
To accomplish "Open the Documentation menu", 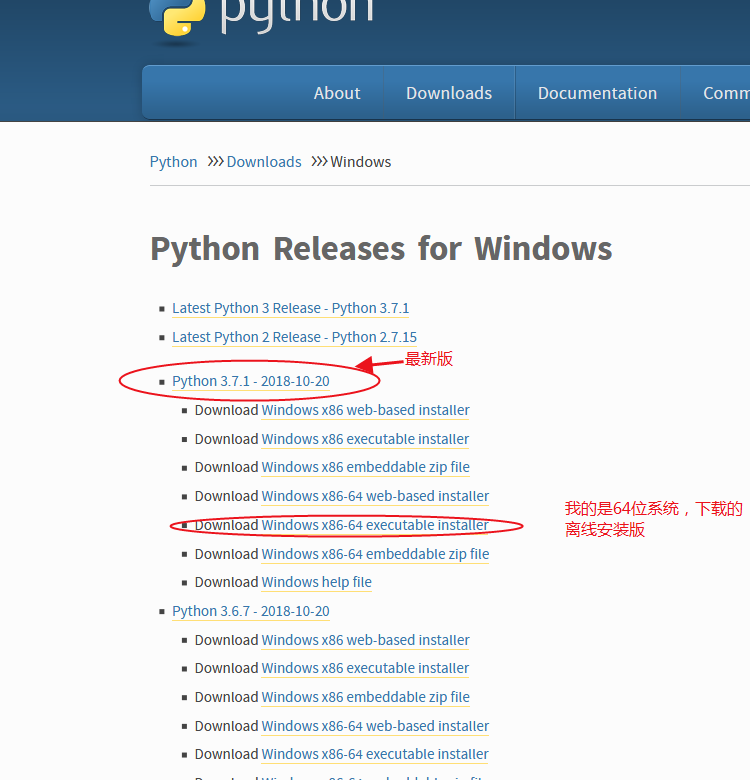I will click(597, 93).
